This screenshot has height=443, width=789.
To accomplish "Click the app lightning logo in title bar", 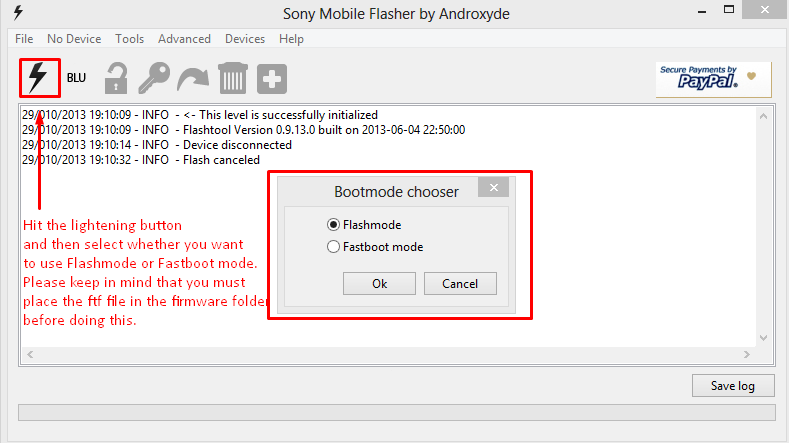I will click(x=18, y=12).
